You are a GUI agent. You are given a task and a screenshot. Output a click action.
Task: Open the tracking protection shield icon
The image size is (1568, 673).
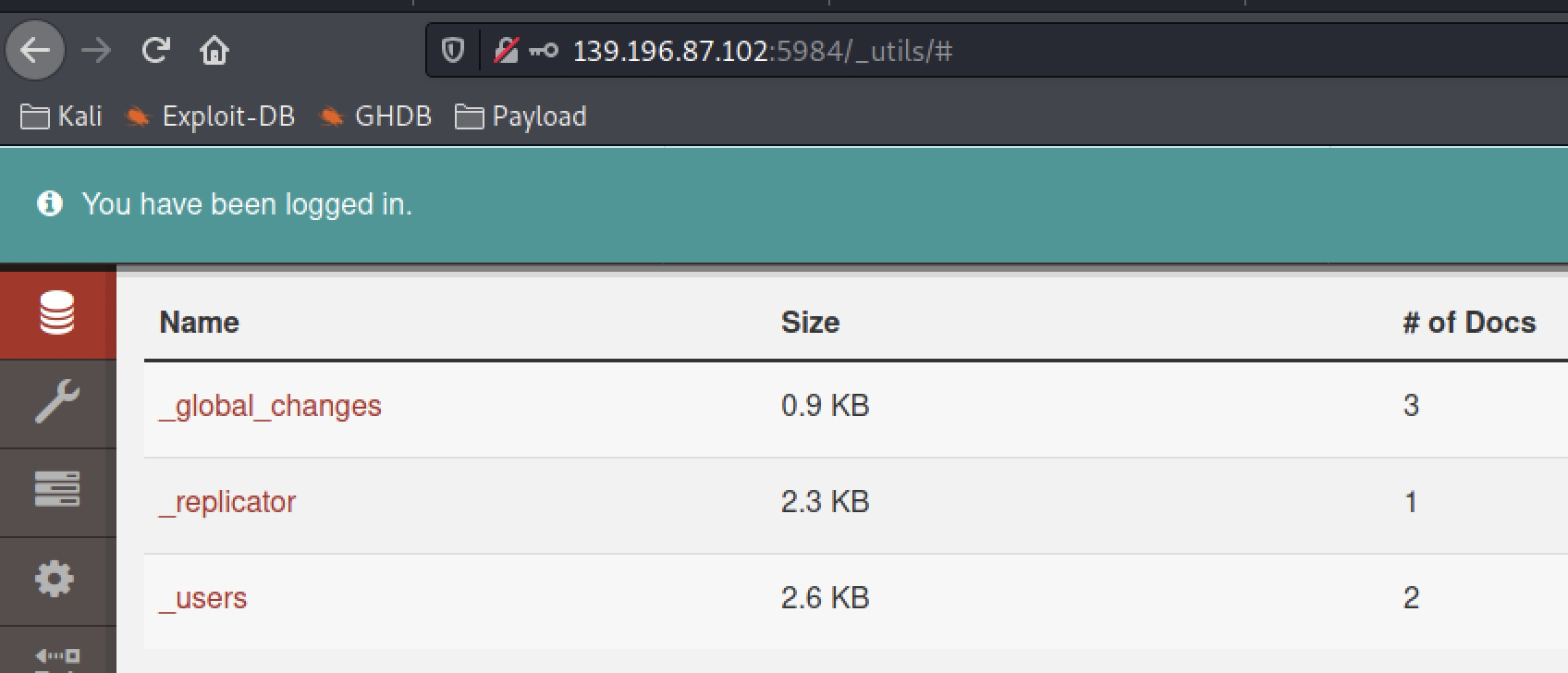(452, 50)
